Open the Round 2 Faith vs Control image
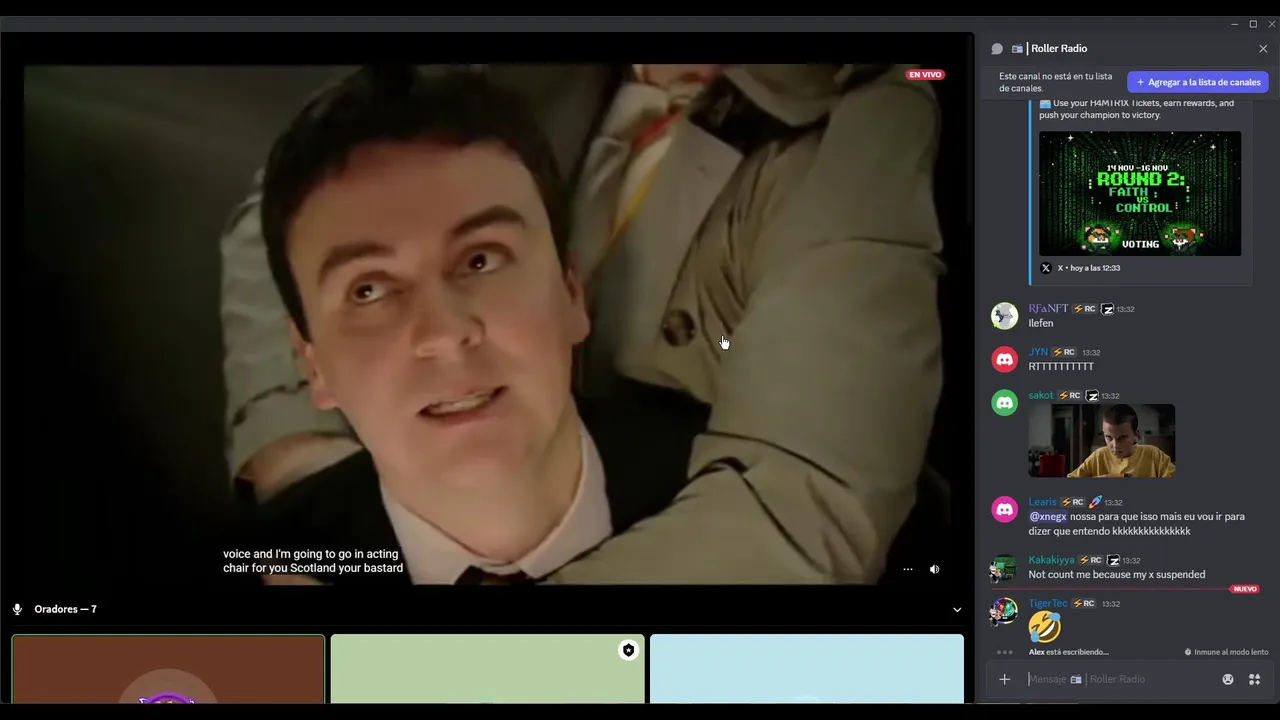 1140,193
